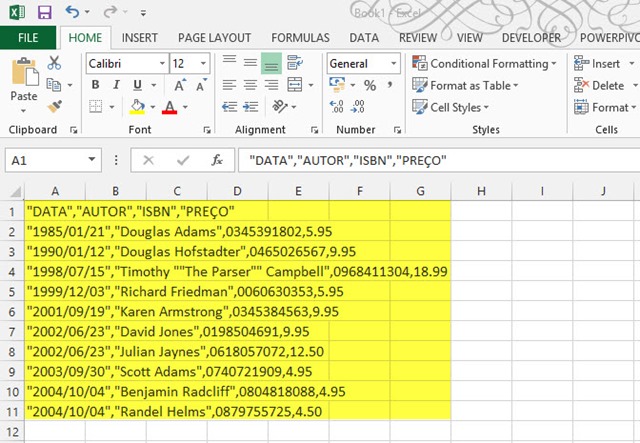
Task: Click the Paste clipboard icon
Action: pyautogui.click(x=24, y=72)
